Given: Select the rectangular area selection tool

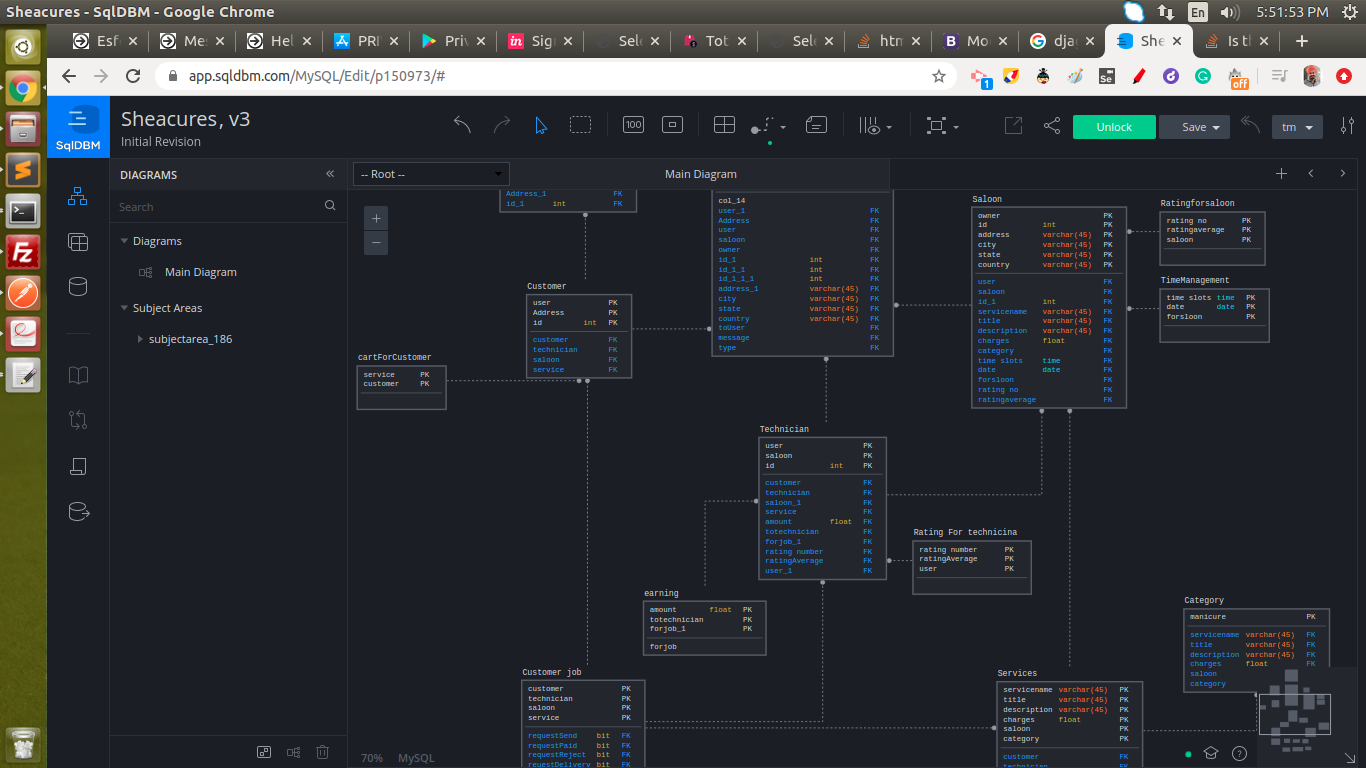Looking at the screenshot, I should coord(580,125).
